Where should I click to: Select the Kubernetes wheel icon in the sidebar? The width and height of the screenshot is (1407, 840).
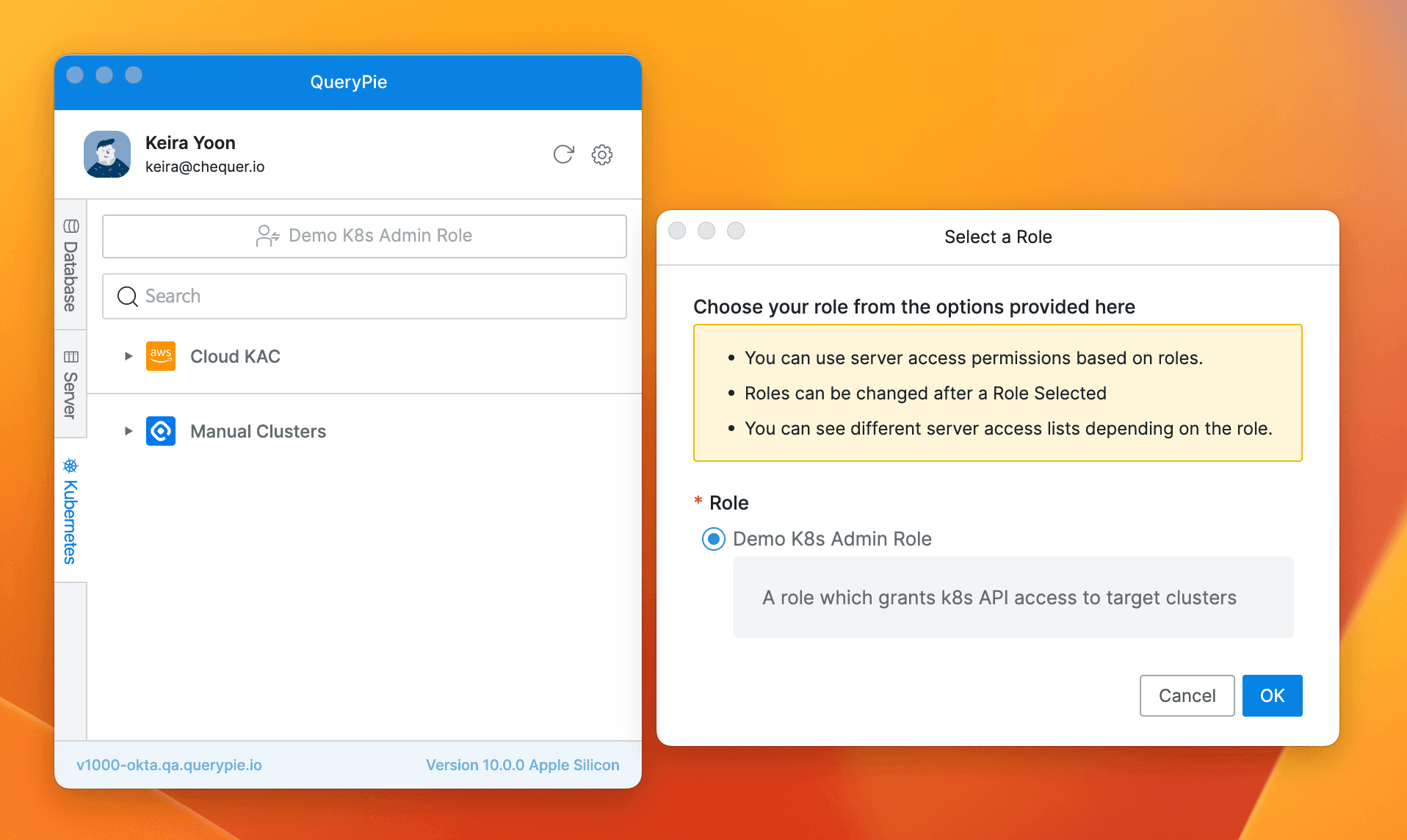click(x=70, y=467)
